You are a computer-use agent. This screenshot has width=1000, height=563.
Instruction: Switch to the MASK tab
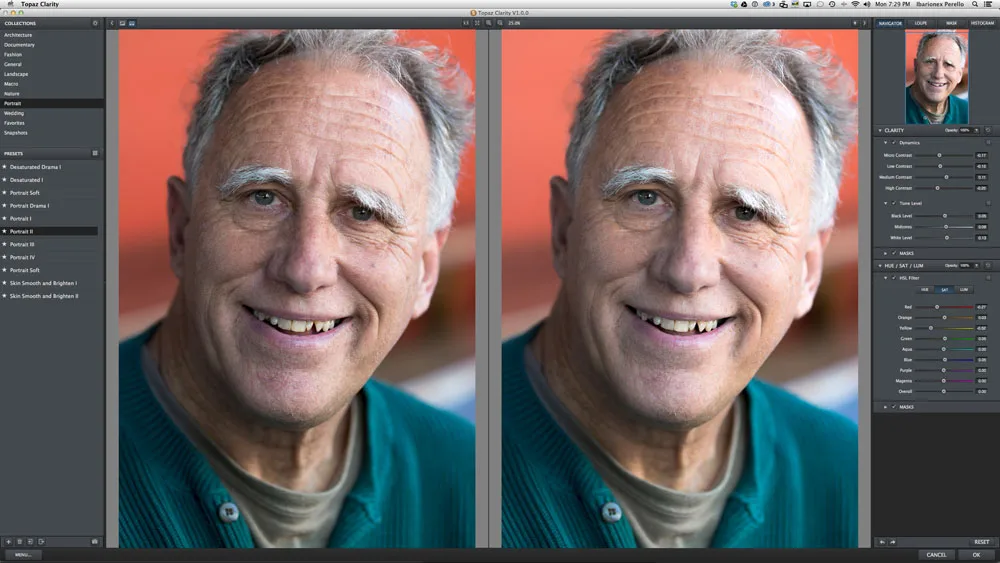951,23
